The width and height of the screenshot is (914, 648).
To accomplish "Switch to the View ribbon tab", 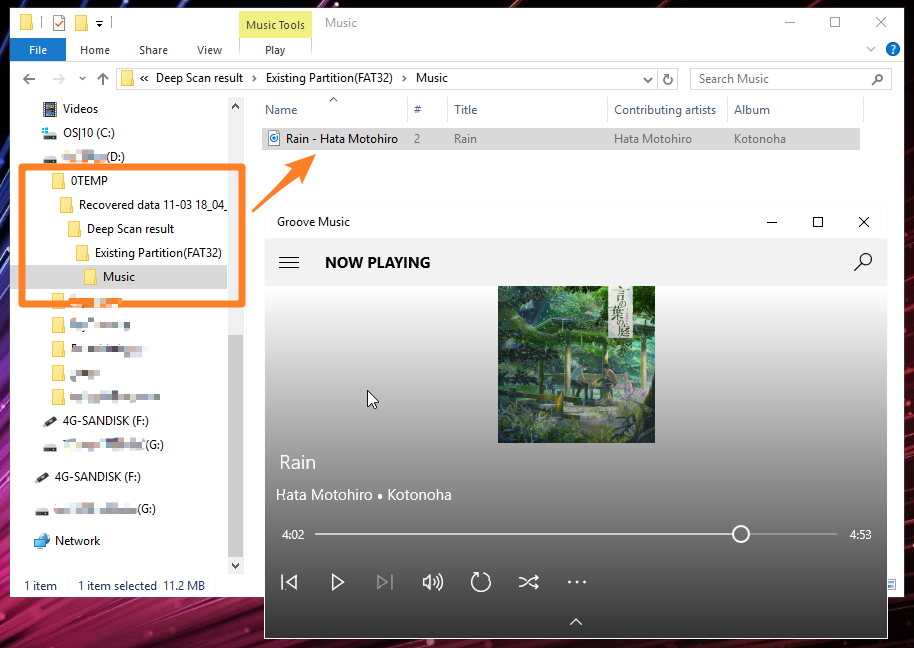I will click(x=209, y=50).
